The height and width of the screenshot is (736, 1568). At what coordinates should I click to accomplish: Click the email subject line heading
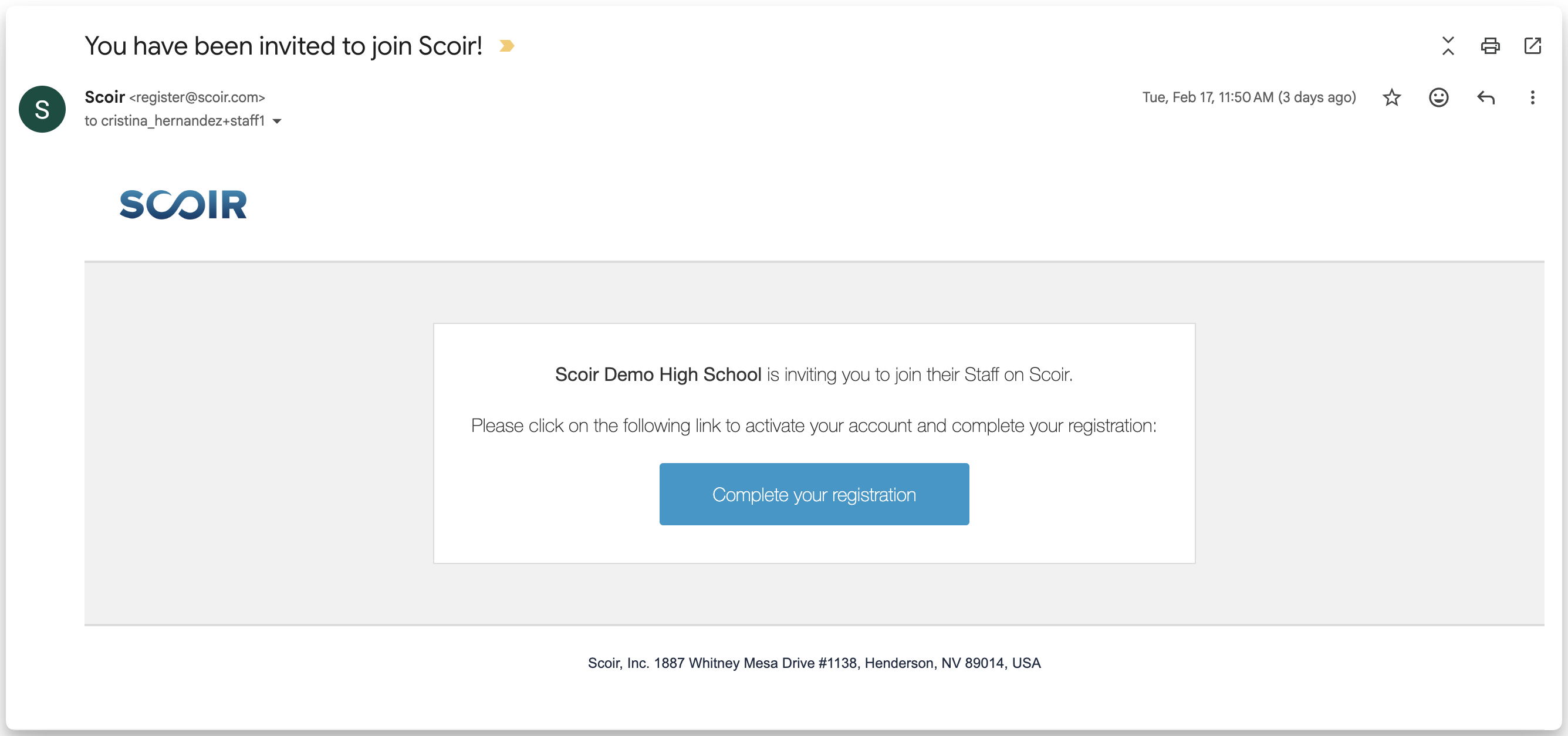283,46
